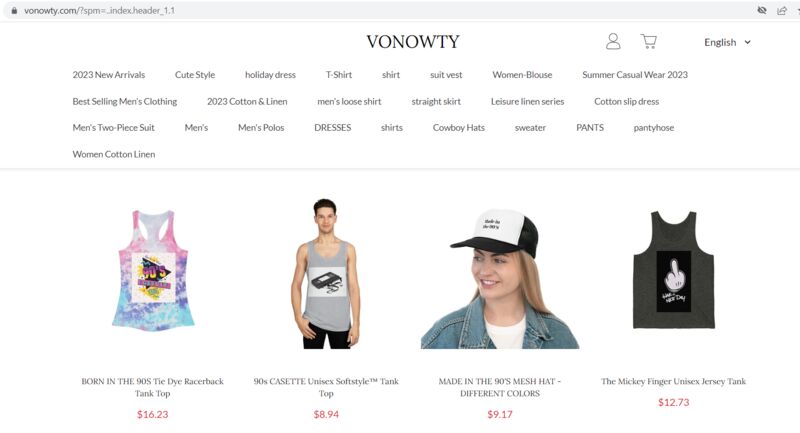Click the chevron next to English
Screen dimensions: 800x433
tap(747, 42)
